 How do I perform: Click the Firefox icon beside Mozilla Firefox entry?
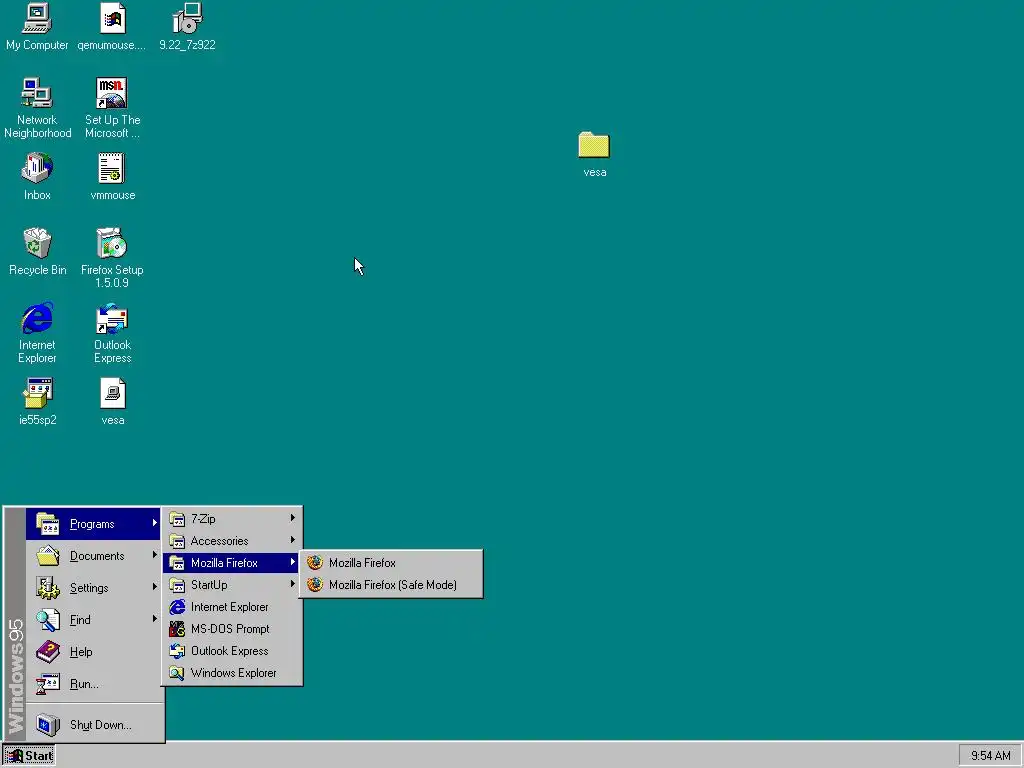315,562
